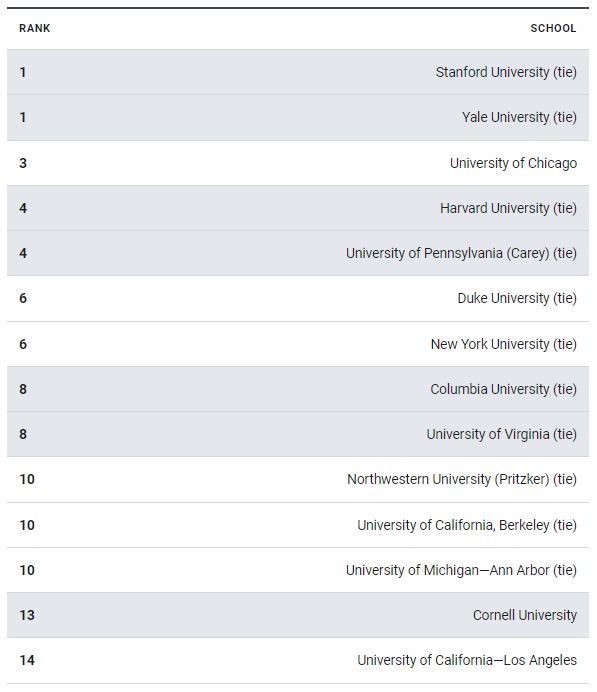597x692 pixels.
Task: Open Yale University (tie) row
Action: click(298, 117)
